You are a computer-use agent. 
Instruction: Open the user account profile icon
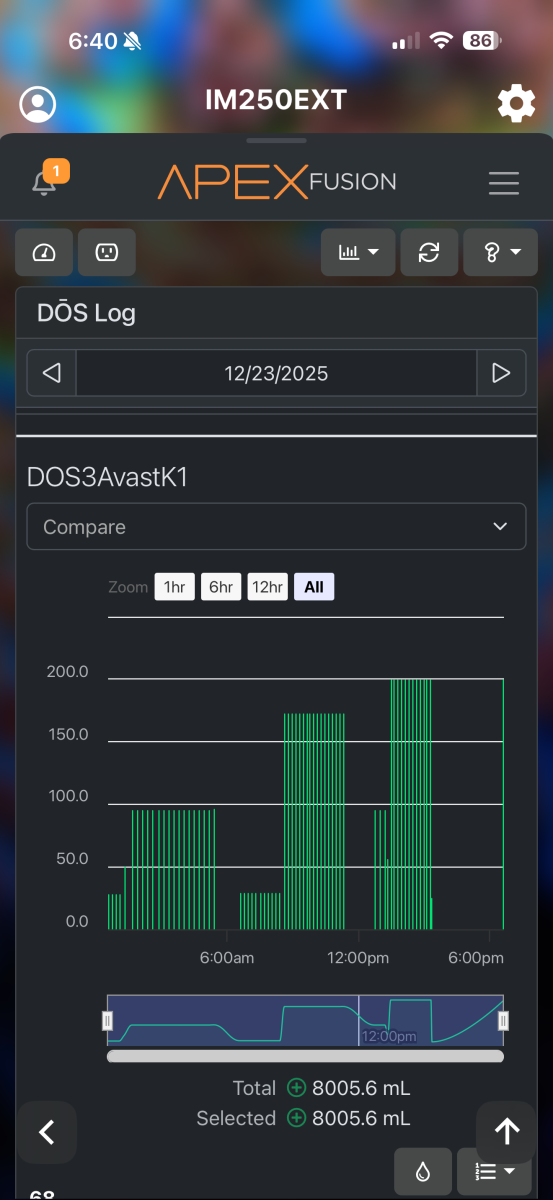pyautogui.click(x=38, y=104)
